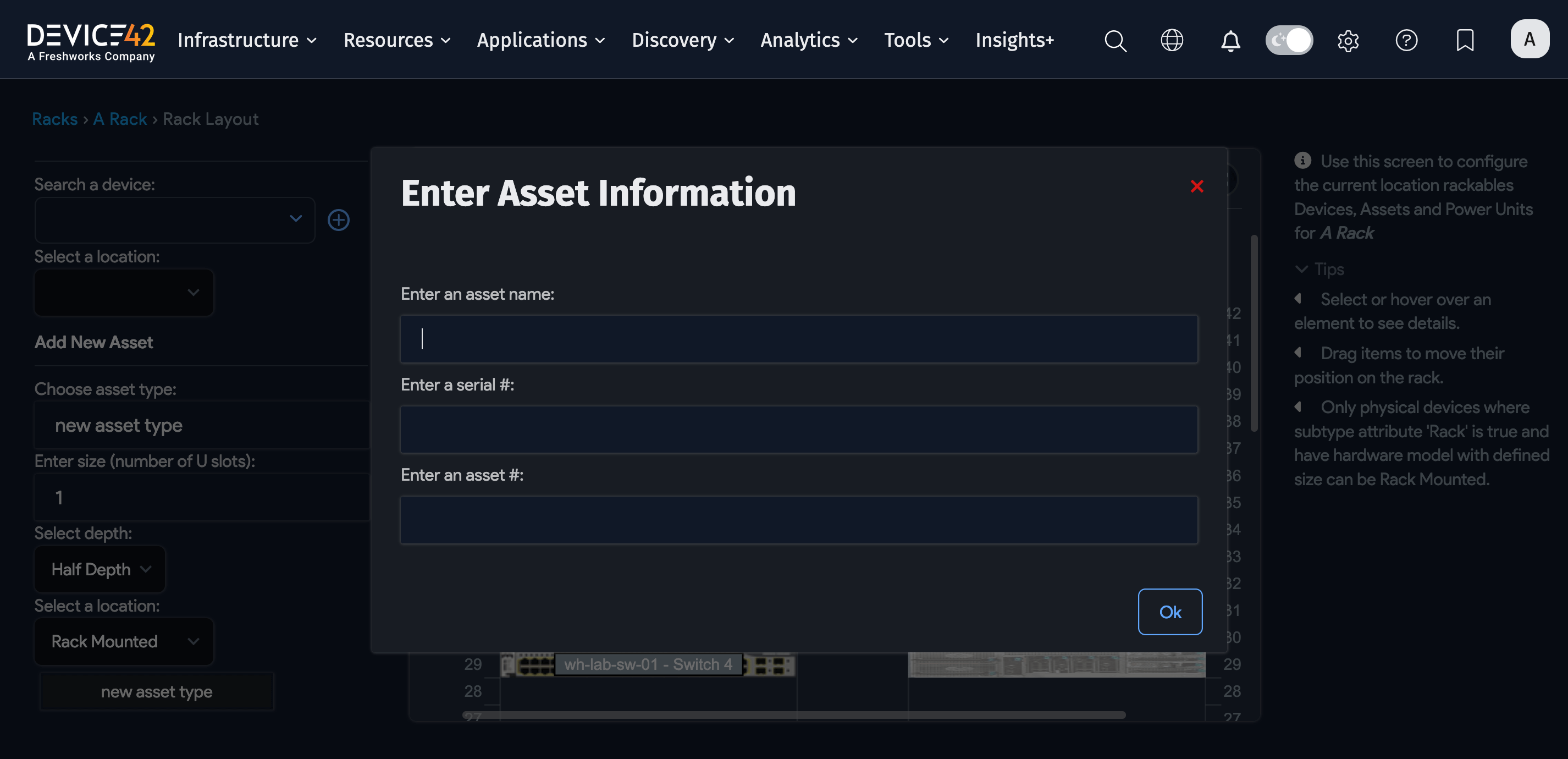Image resolution: width=1568 pixels, height=759 pixels.
Task: Click the asset name input field
Action: pos(799,339)
